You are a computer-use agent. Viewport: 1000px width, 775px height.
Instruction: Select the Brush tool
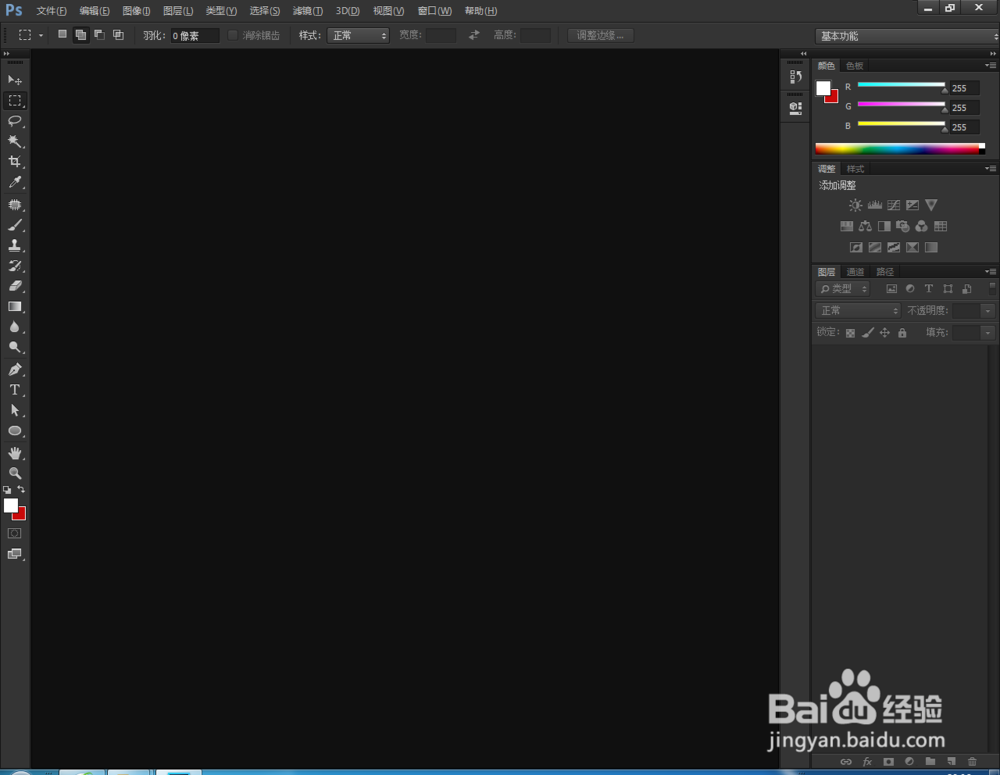15,225
